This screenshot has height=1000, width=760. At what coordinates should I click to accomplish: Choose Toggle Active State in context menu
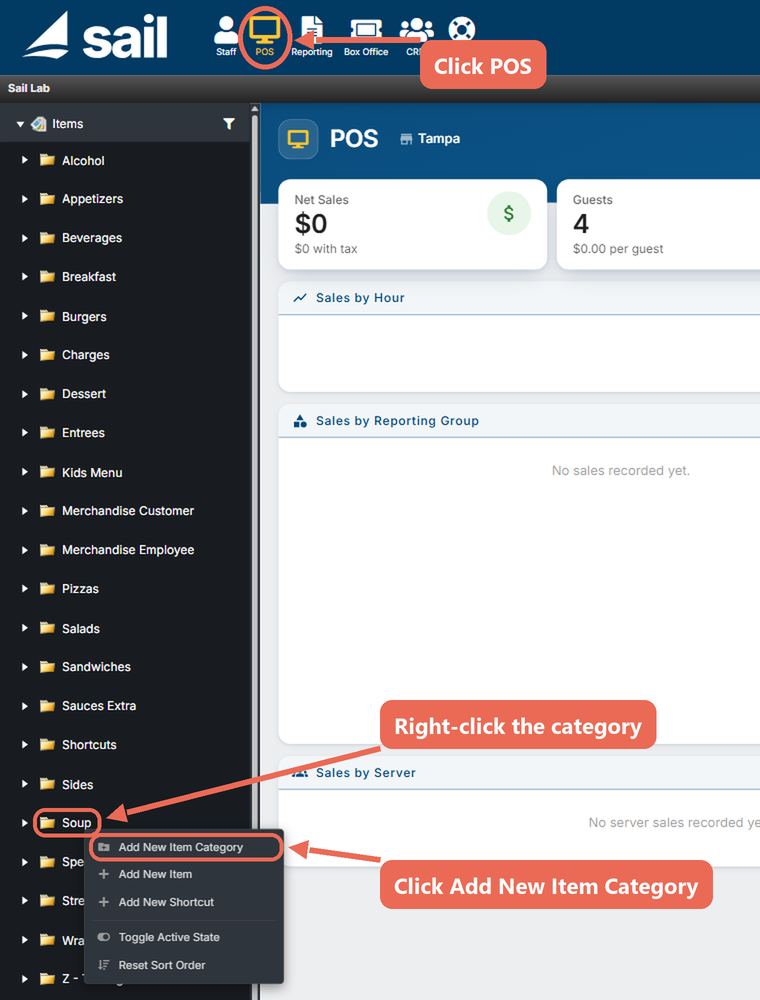pos(185,937)
